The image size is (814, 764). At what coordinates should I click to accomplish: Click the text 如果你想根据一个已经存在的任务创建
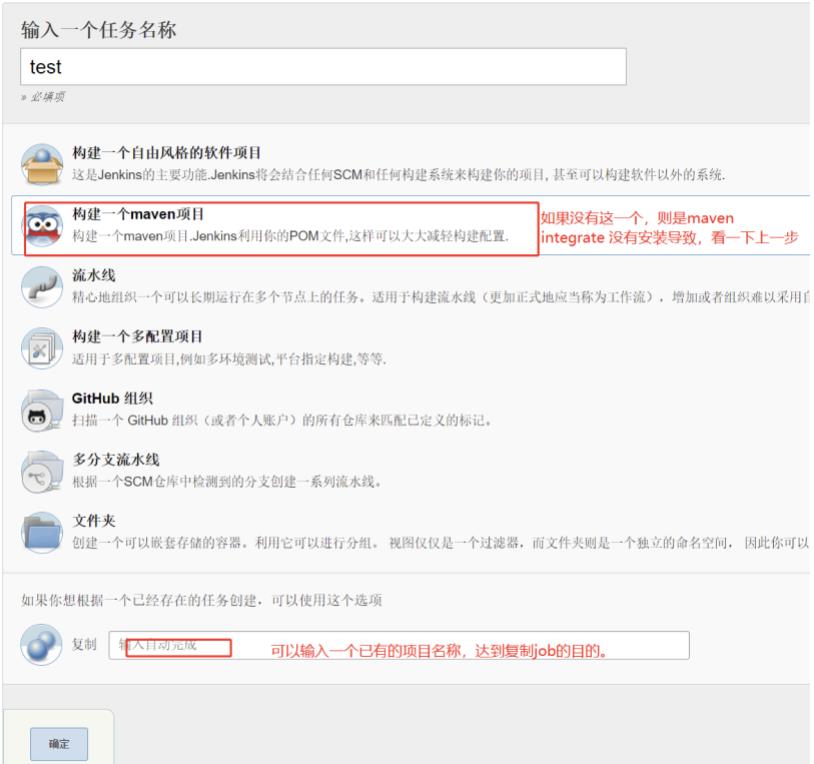coord(201,601)
